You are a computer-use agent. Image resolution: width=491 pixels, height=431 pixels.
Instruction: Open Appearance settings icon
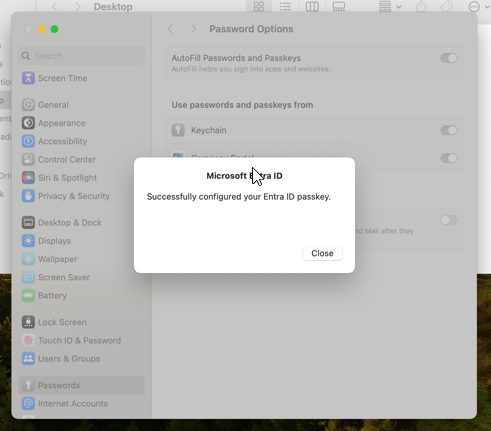[x=28, y=123]
